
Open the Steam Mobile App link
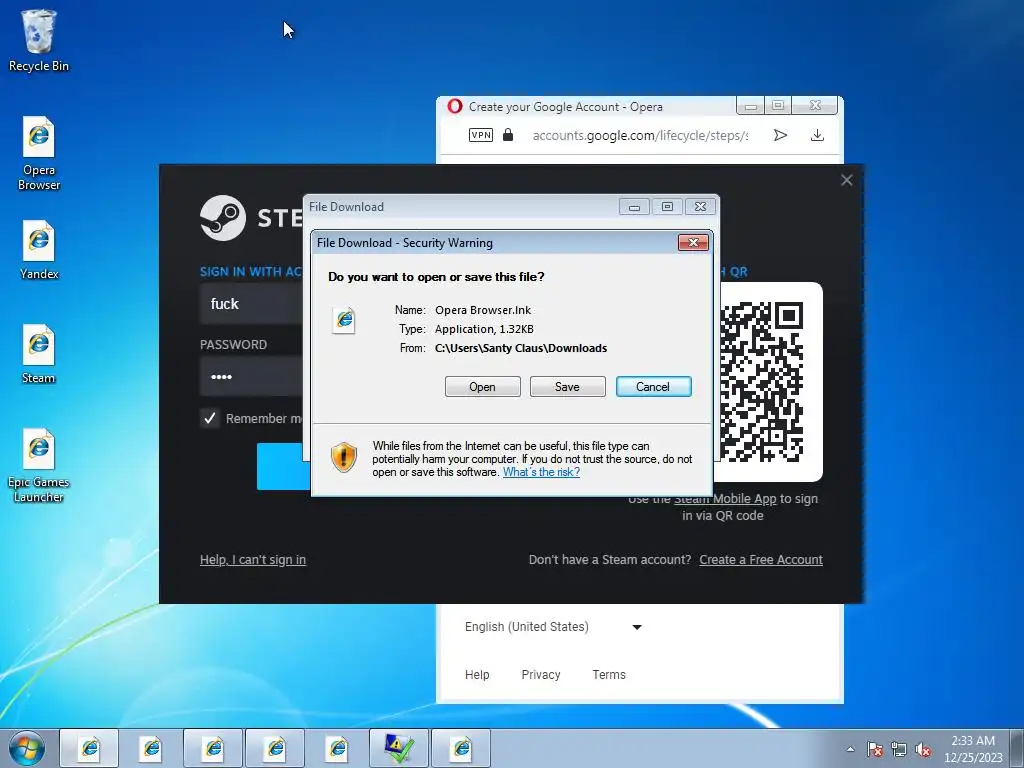click(725, 499)
